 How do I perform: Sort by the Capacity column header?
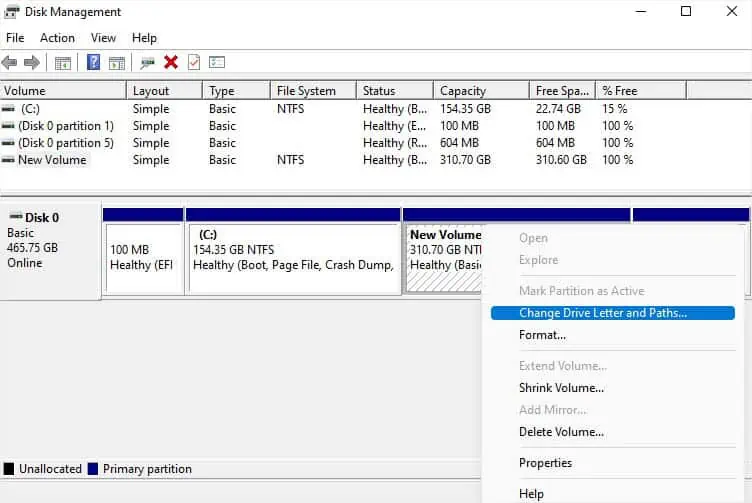463,91
